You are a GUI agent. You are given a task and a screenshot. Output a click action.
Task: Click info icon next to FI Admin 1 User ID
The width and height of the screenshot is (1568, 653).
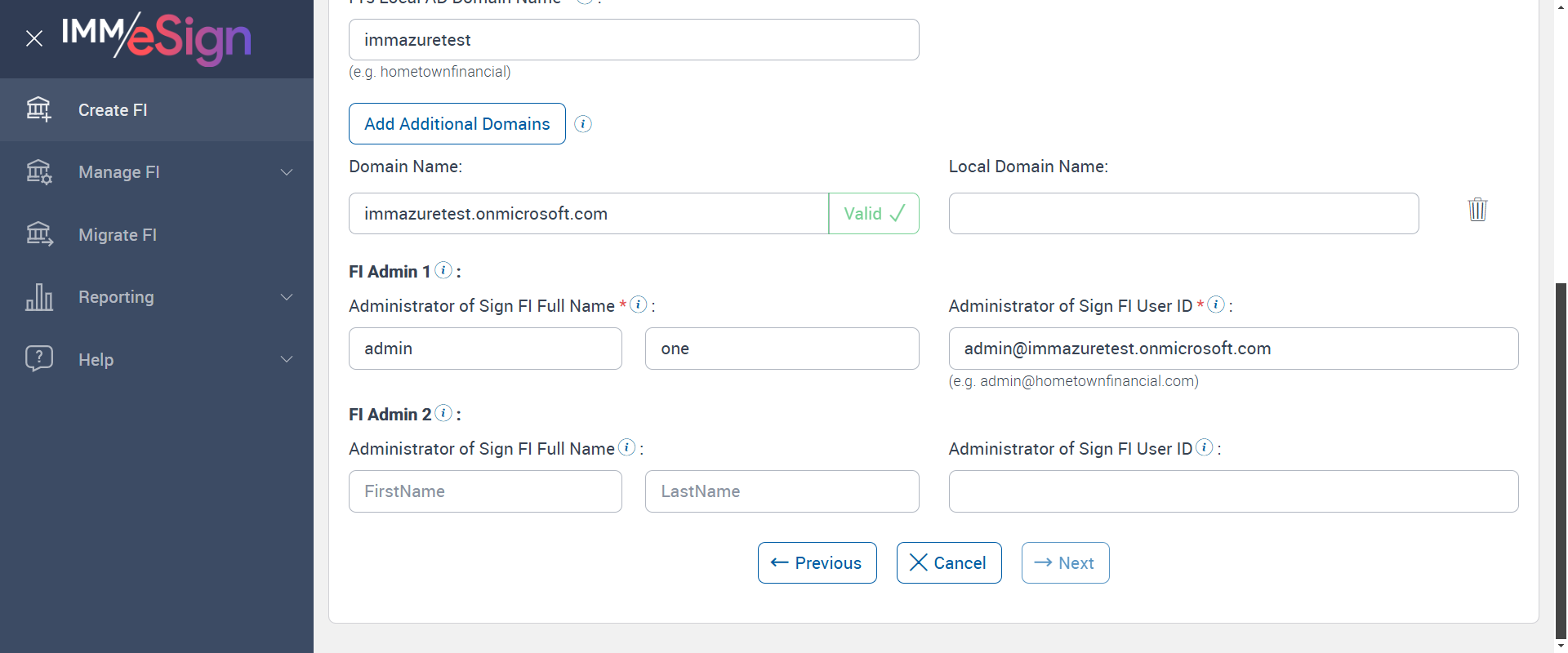(1216, 304)
